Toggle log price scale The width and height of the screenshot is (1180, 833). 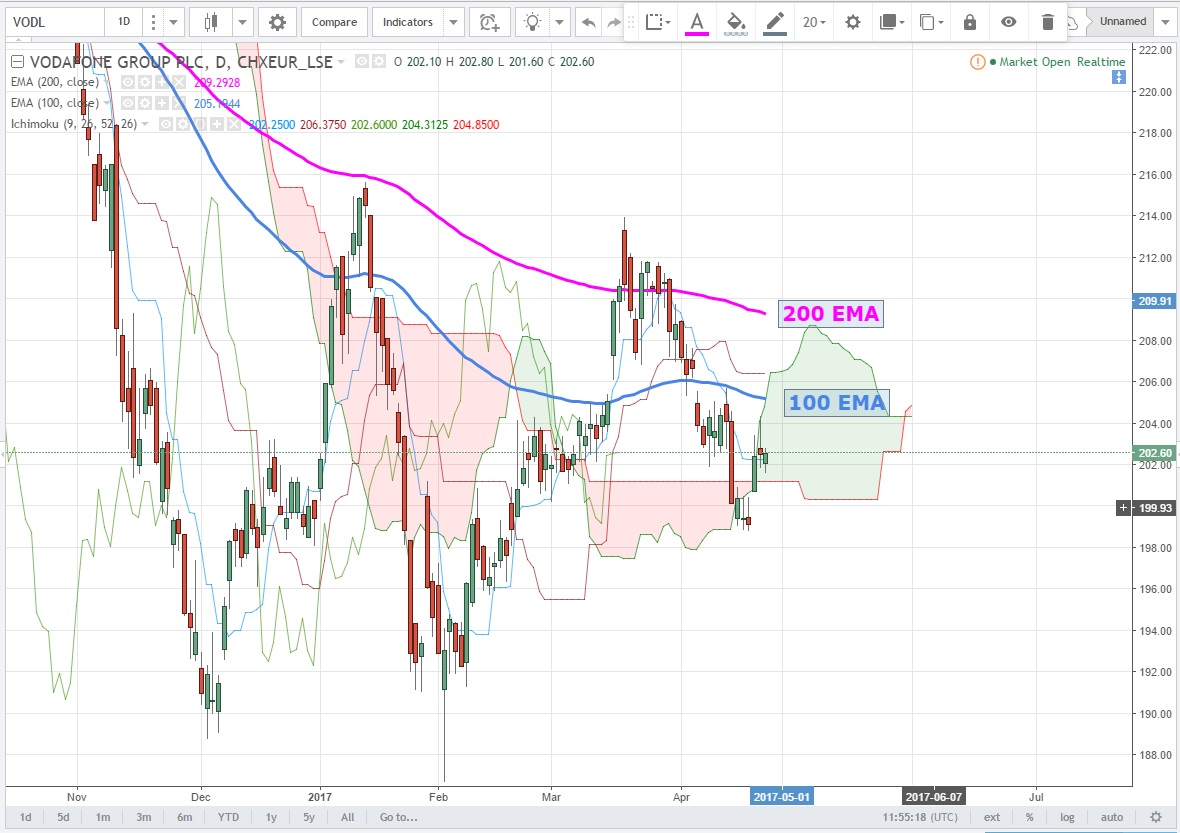pyautogui.click(x=1067, y=817)
